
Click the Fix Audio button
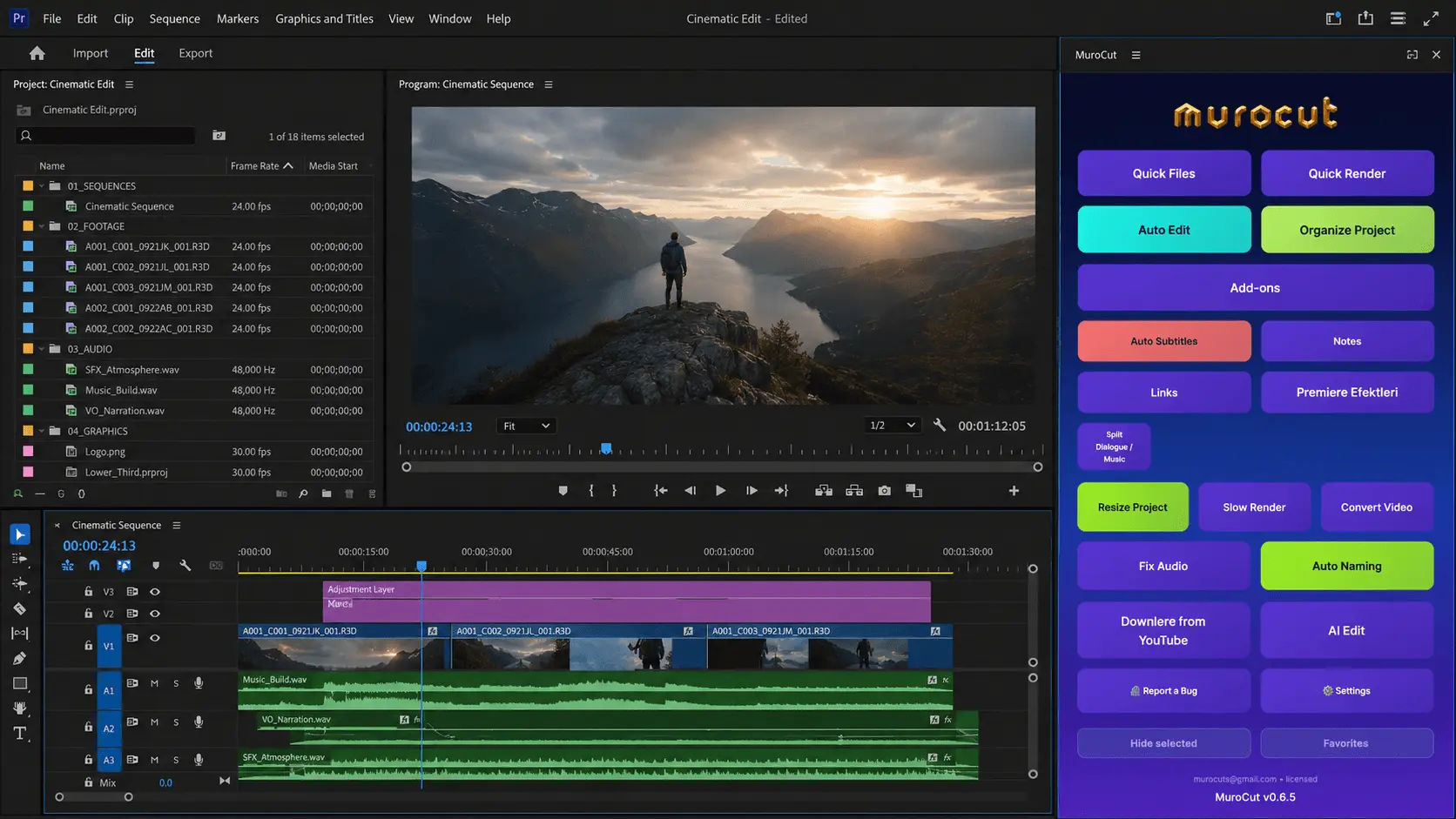[1163, 566]
